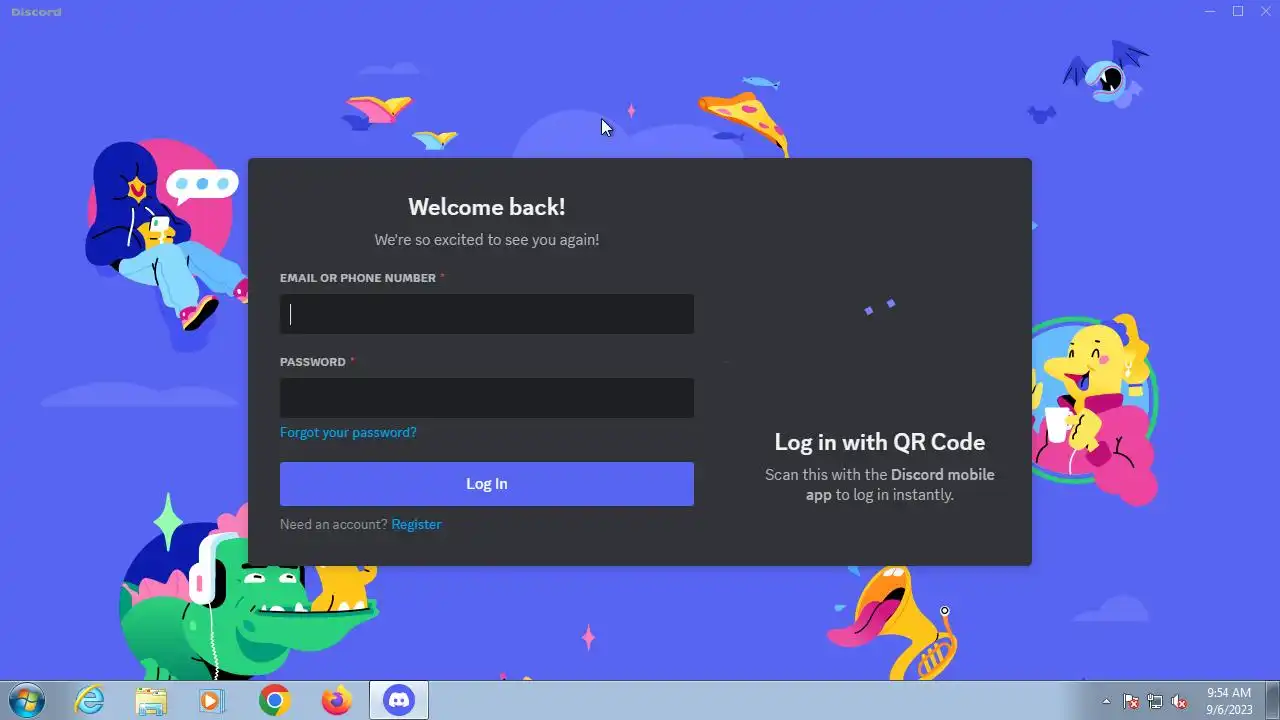1280x720 pixels.
Task: Select the Discord taskbar icon
Action: [x=399, y=701]
